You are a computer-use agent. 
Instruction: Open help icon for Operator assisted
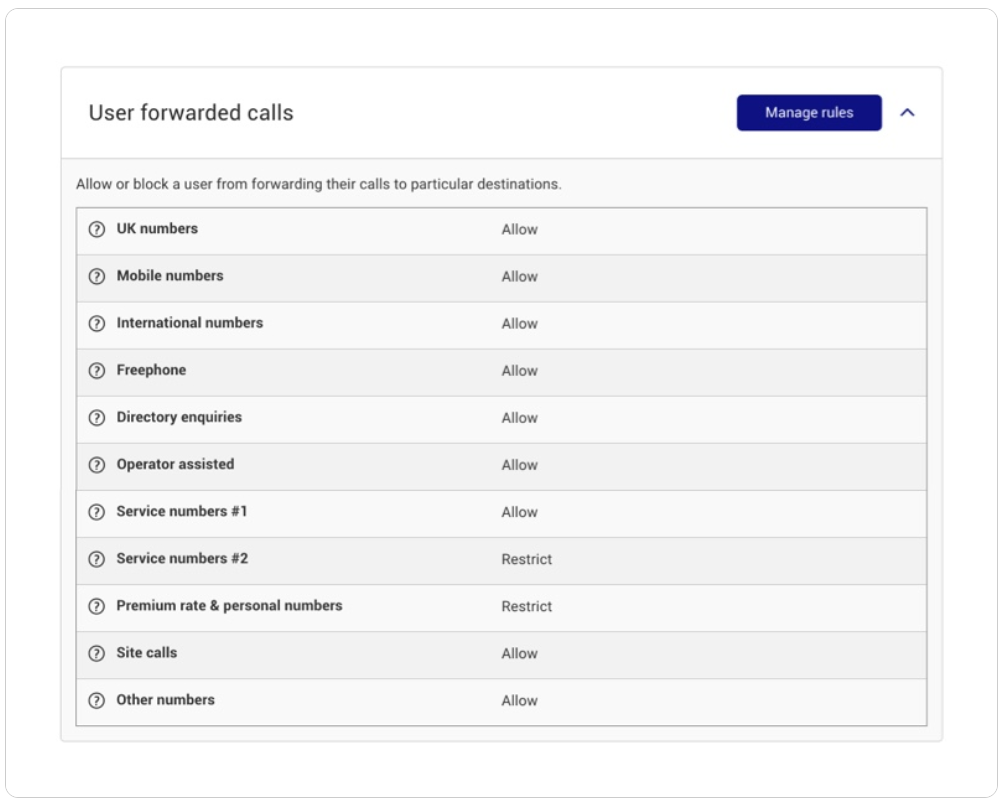97,465
